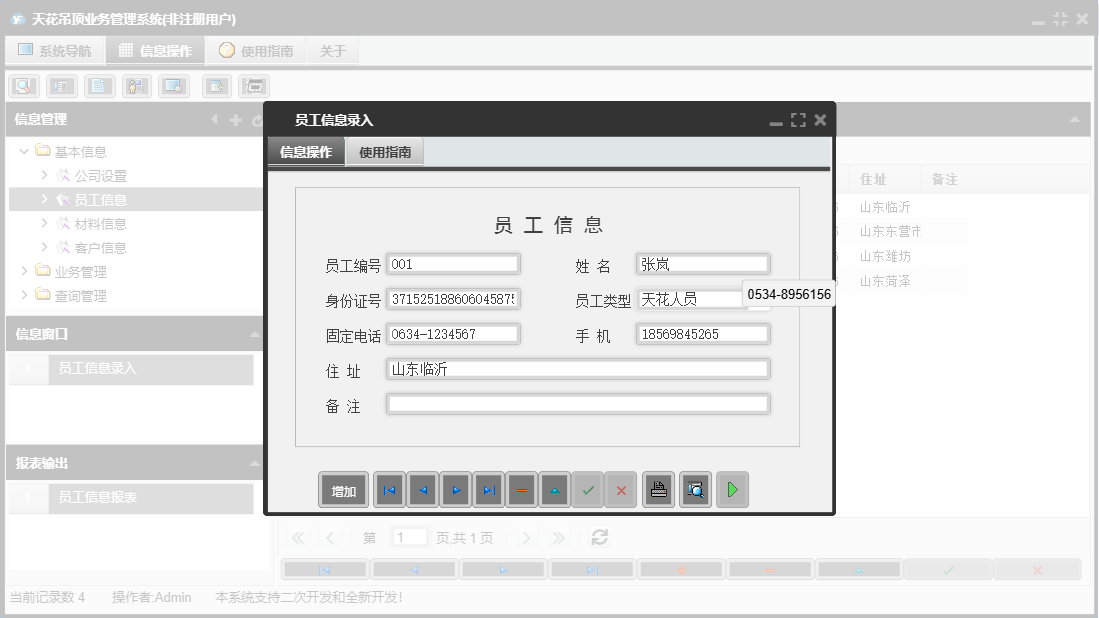This screenshot has height=618, width=1099.
Task: Open the print preview icon
Action: click(x=695, y=489)
